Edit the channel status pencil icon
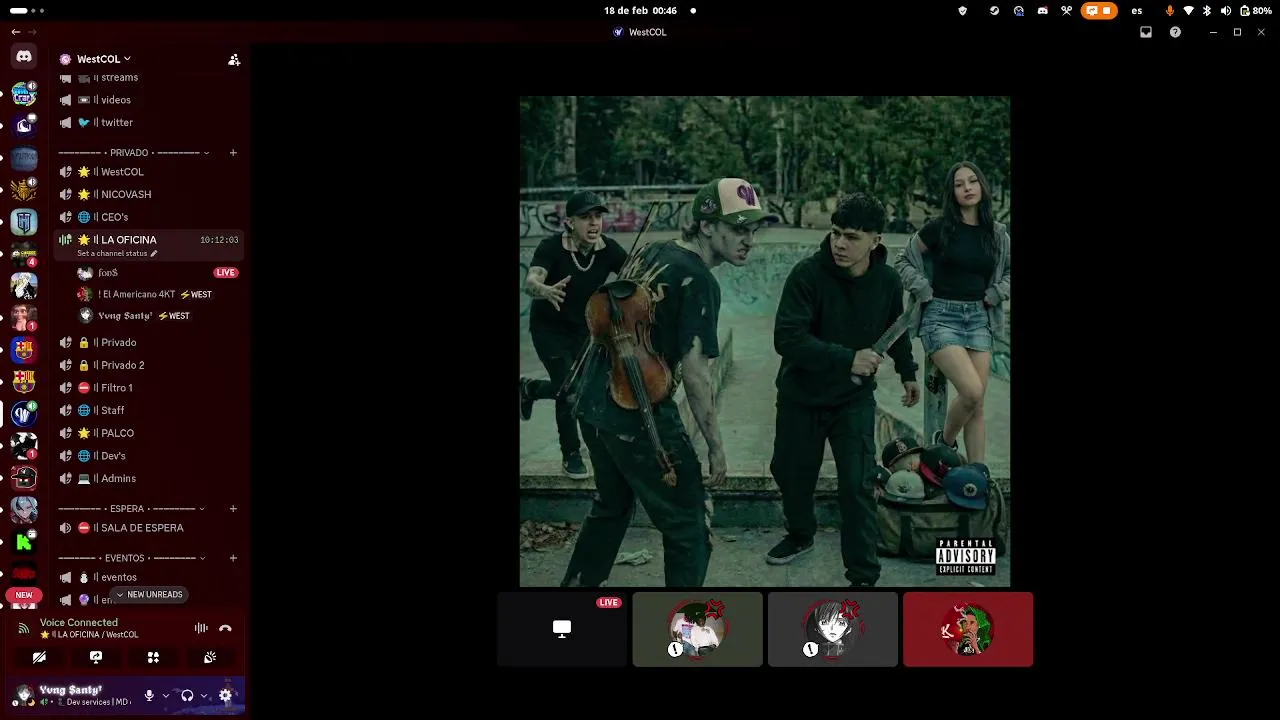 point(153,254)
